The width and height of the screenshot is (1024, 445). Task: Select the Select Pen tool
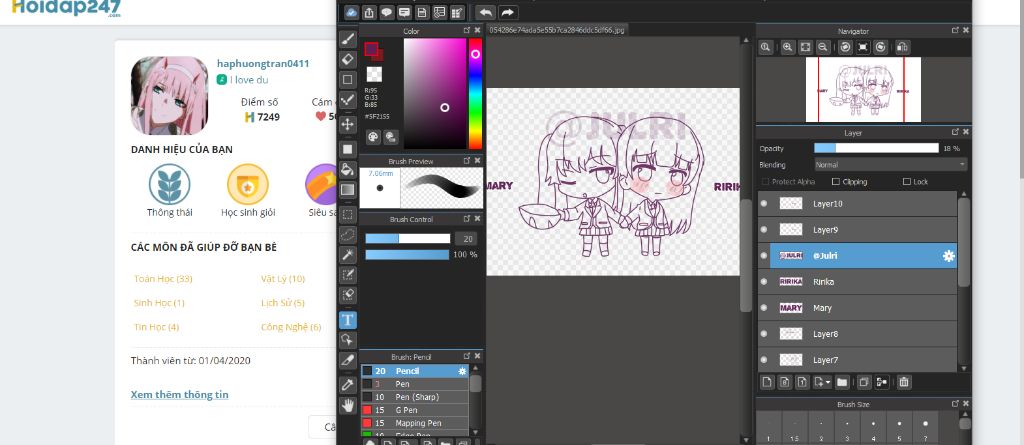click(348, 274)
